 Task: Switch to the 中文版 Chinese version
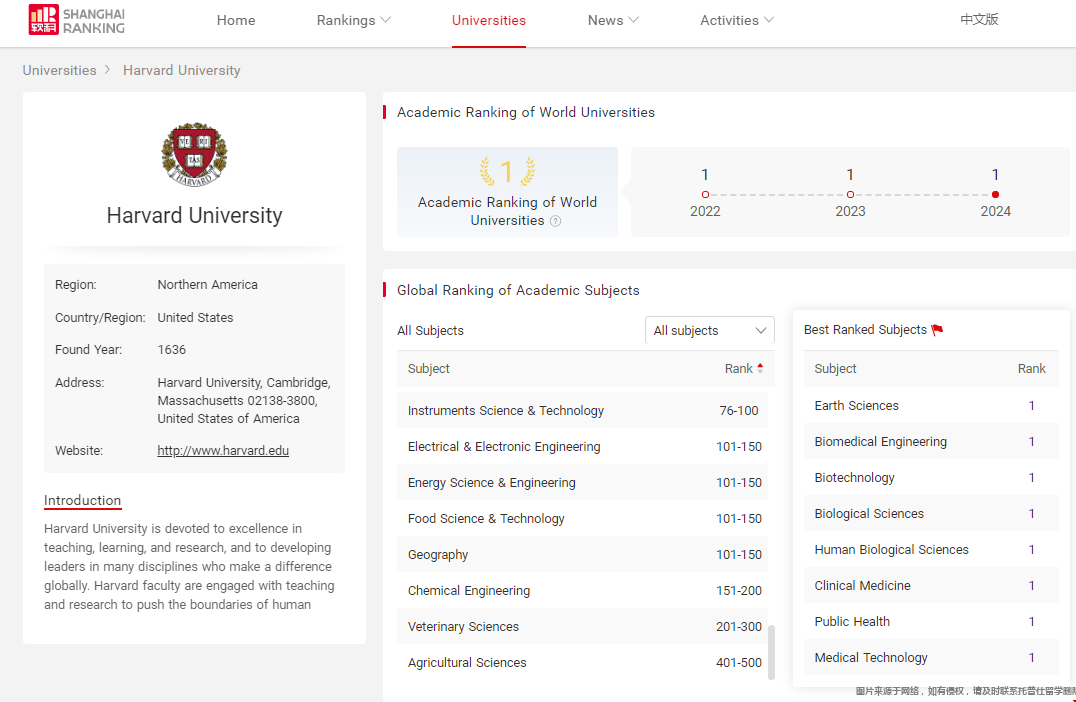point(979,20)
